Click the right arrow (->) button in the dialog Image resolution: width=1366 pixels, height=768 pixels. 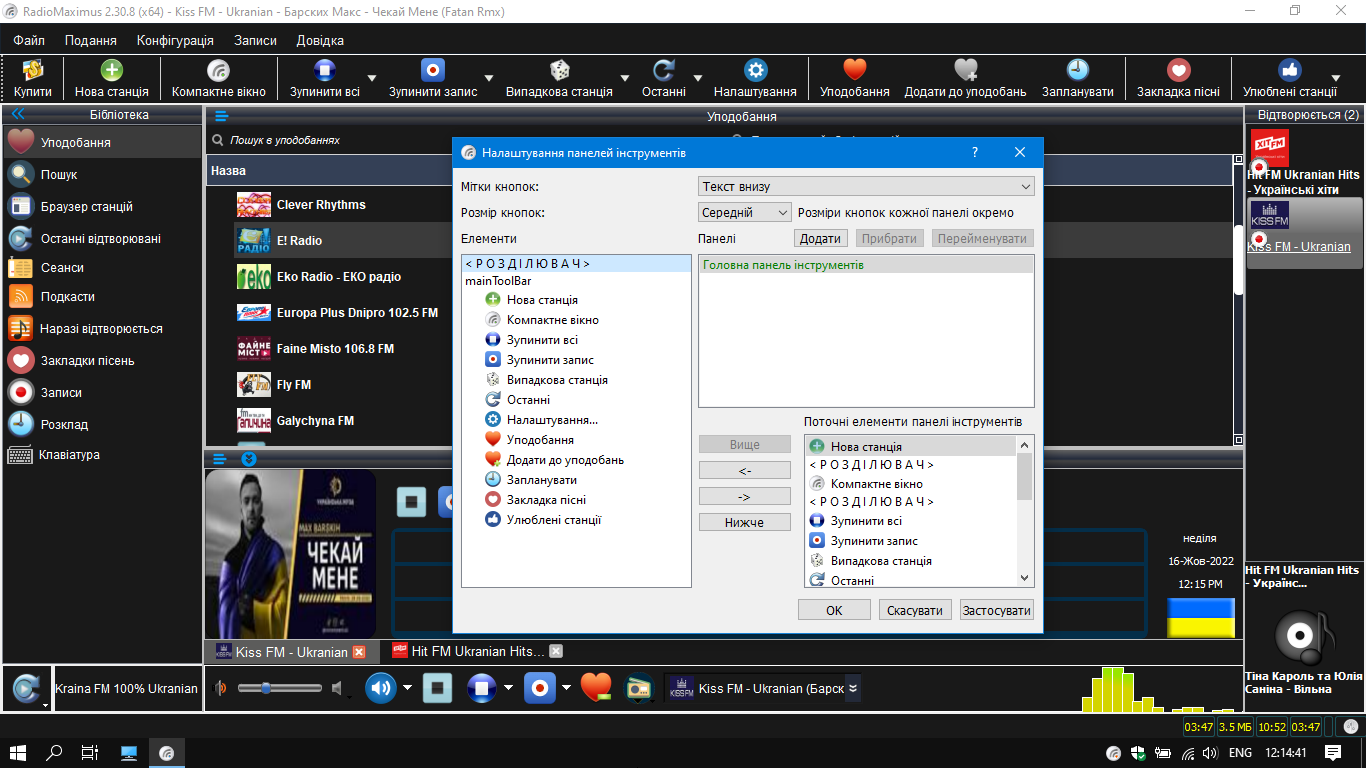click(x=745, y=496)
